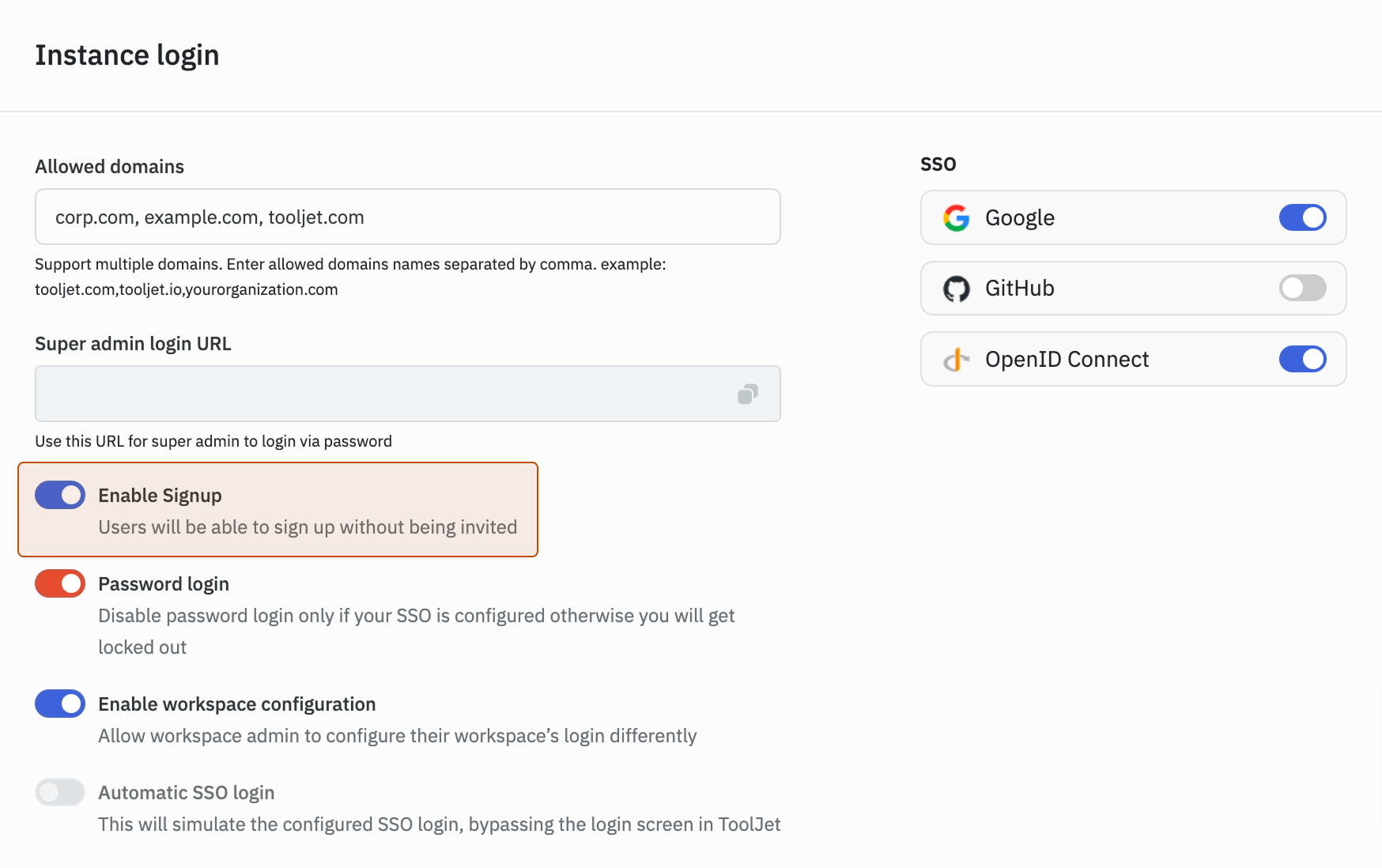1382x868 pixels.
Task: Click the Google logo in the SSO list
Action: [x=956, y=217]
